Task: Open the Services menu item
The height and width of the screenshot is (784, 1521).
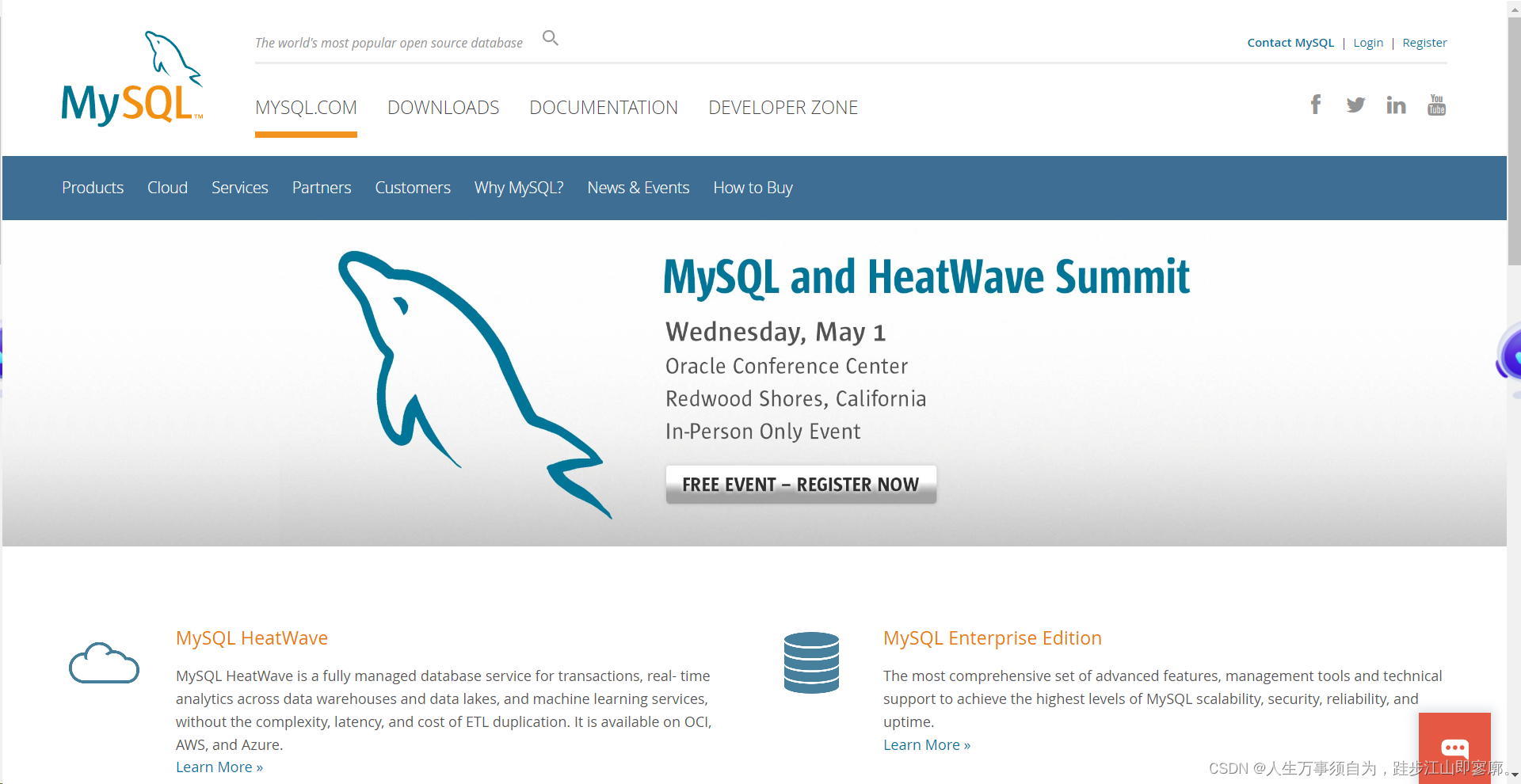Action: coord(240,188)
